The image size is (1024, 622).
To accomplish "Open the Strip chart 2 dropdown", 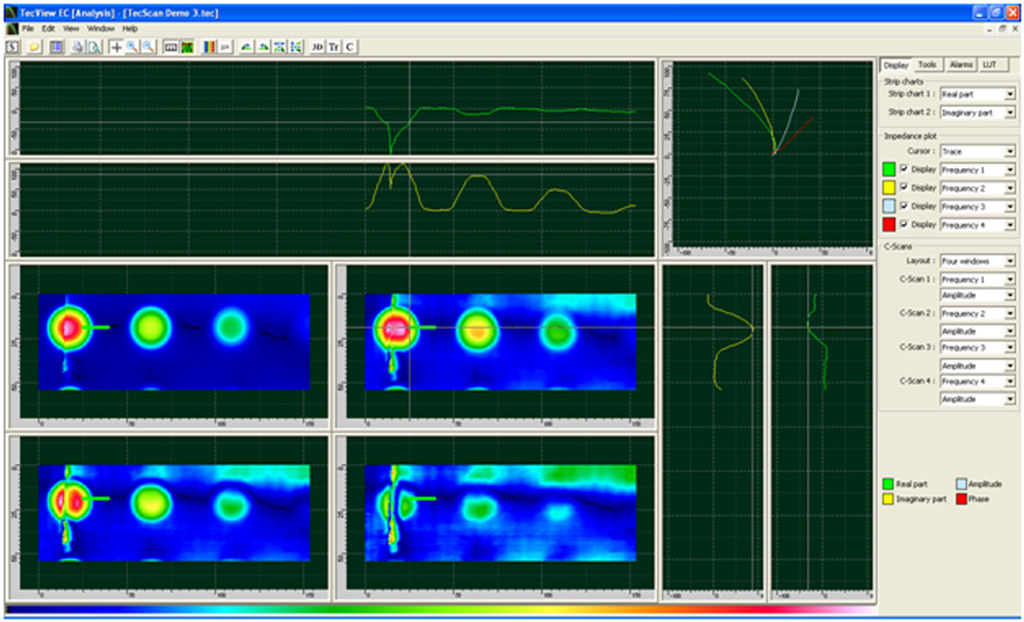I will [978, 113].
